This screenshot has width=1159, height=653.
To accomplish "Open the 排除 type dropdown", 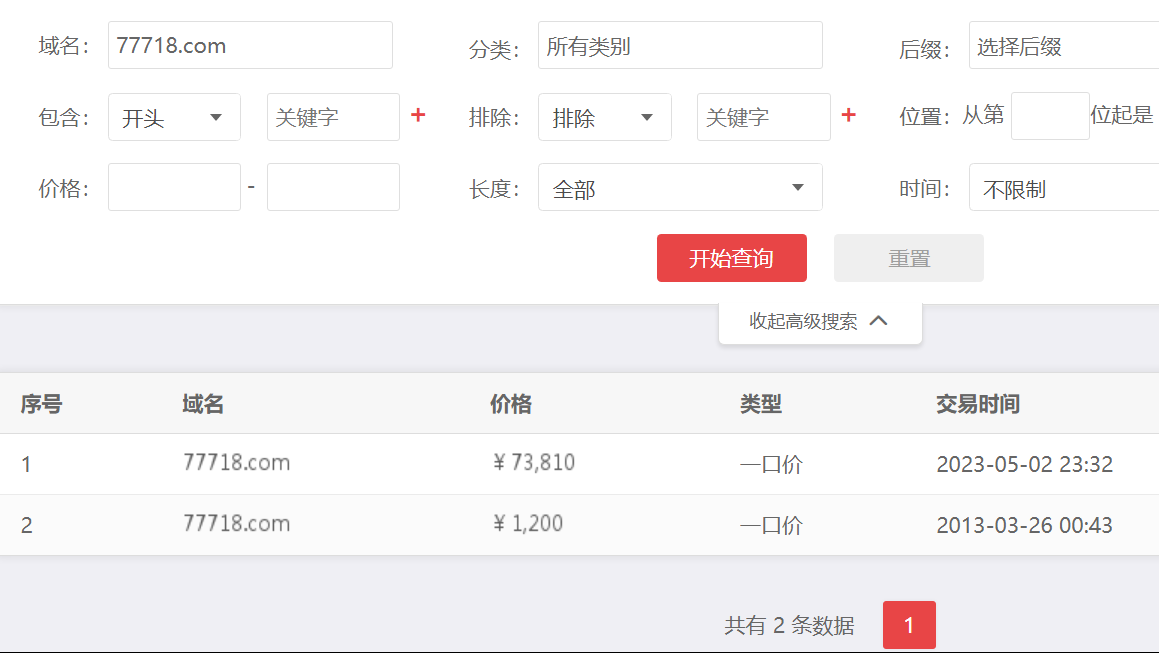I will (x=604, y=117).
